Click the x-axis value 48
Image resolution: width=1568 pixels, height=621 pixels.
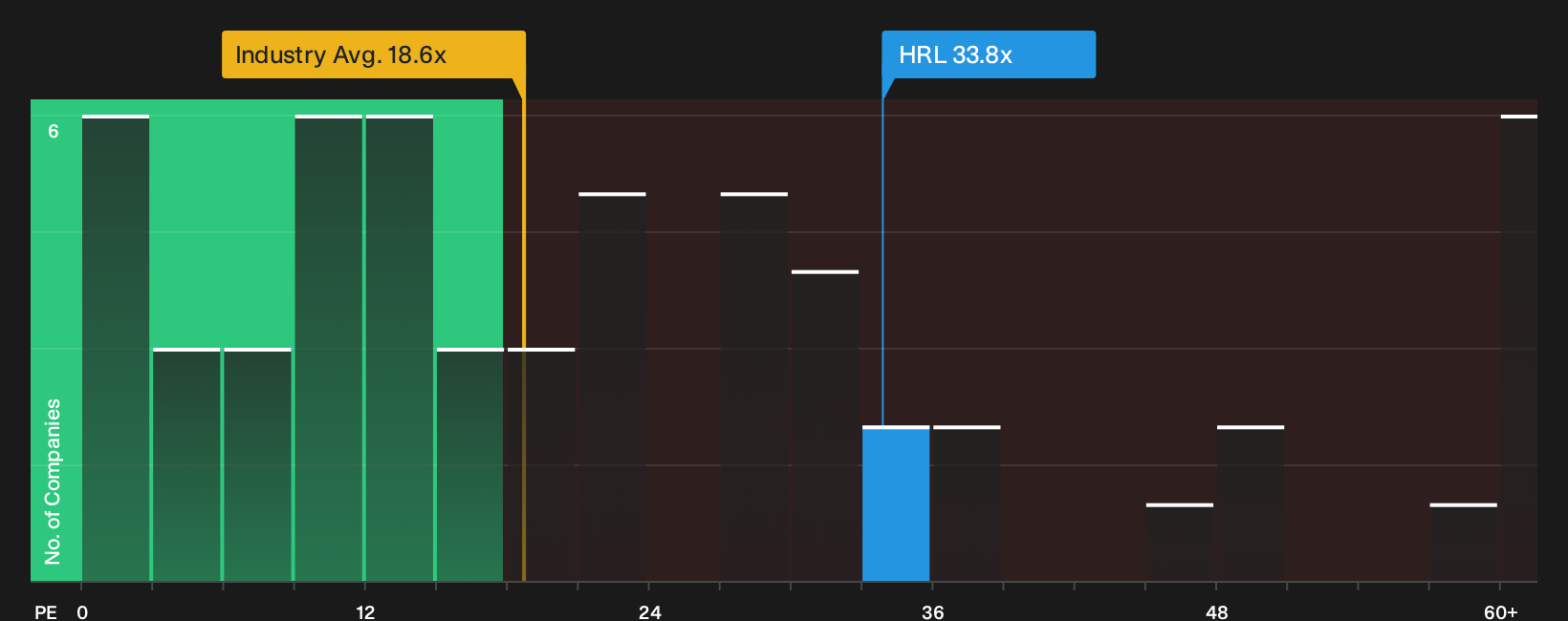[1216, 611]
